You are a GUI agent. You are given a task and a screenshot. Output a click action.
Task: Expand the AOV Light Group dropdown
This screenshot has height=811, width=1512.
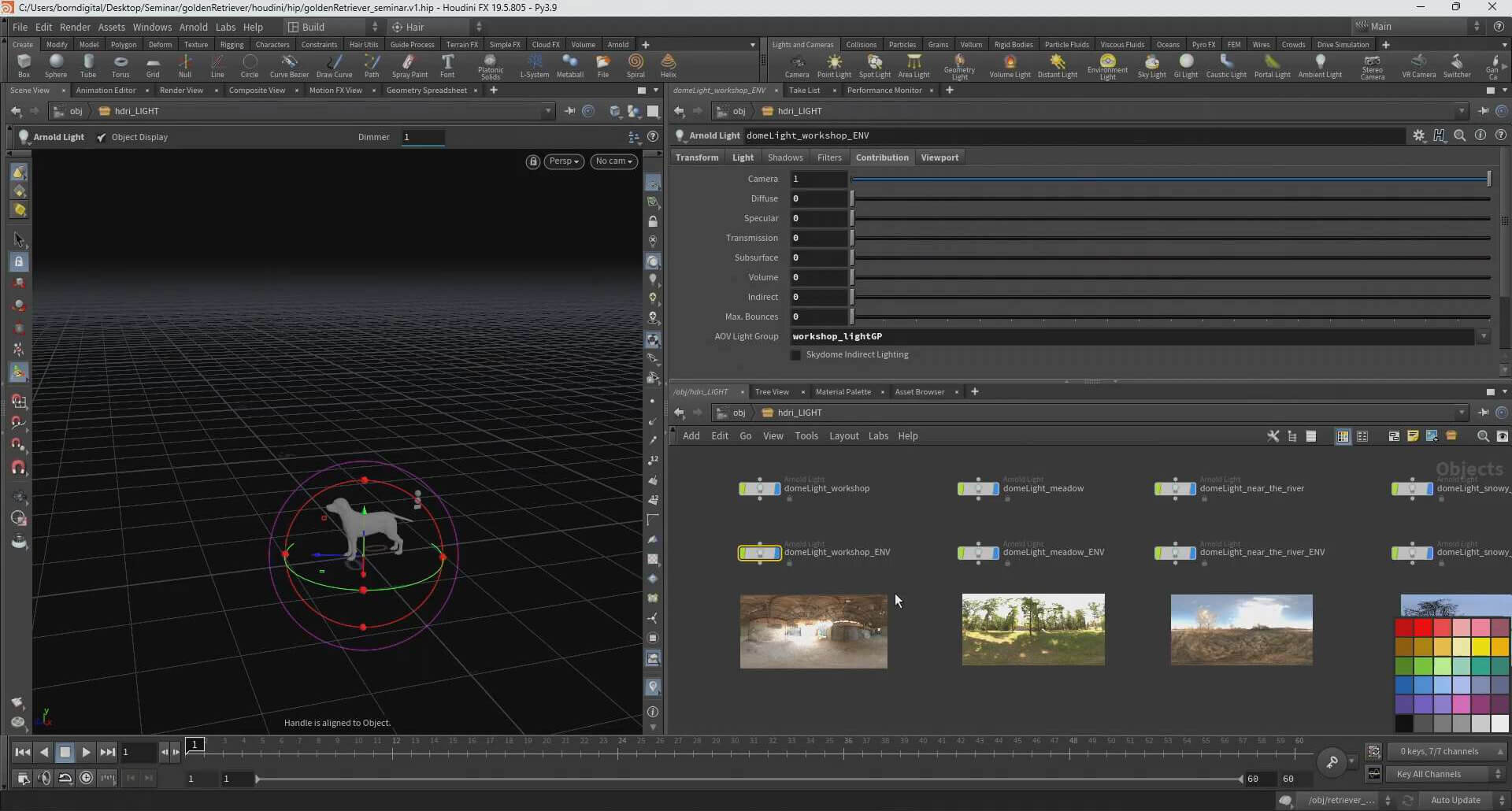point(1484,336)
